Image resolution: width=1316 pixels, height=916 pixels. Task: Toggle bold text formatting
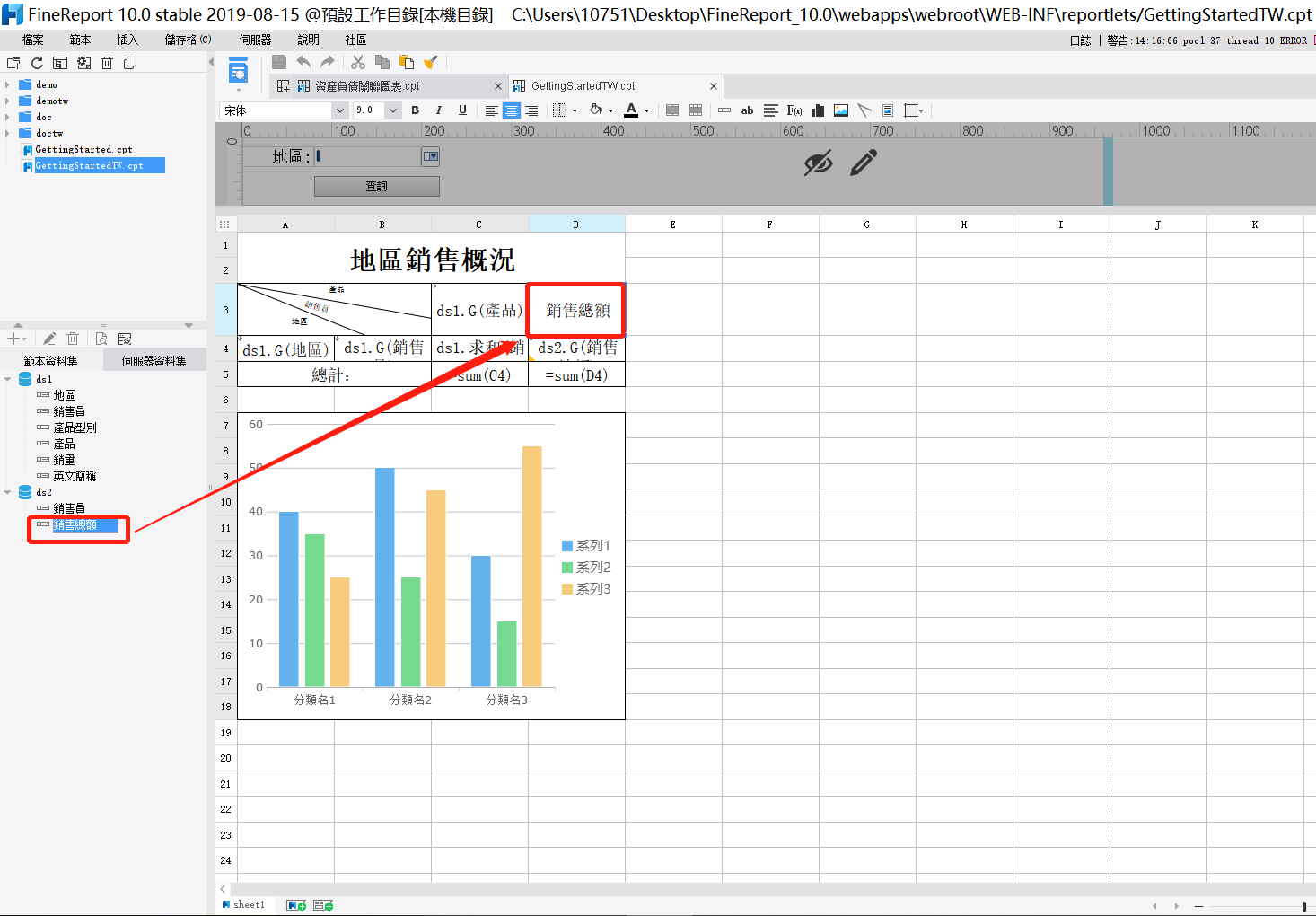pos(415,110)
